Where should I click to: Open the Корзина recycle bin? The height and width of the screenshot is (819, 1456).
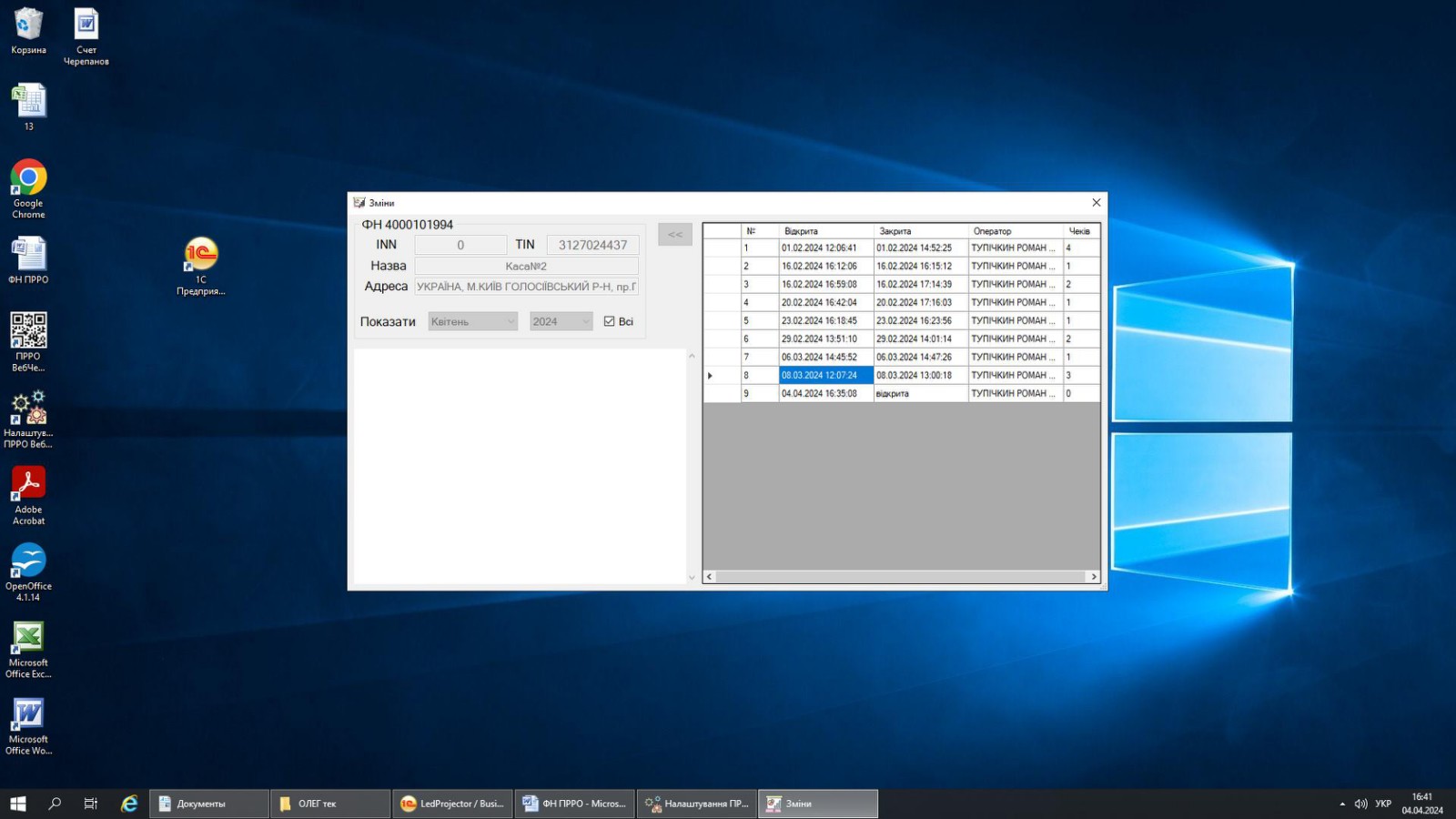pos(28,25)
